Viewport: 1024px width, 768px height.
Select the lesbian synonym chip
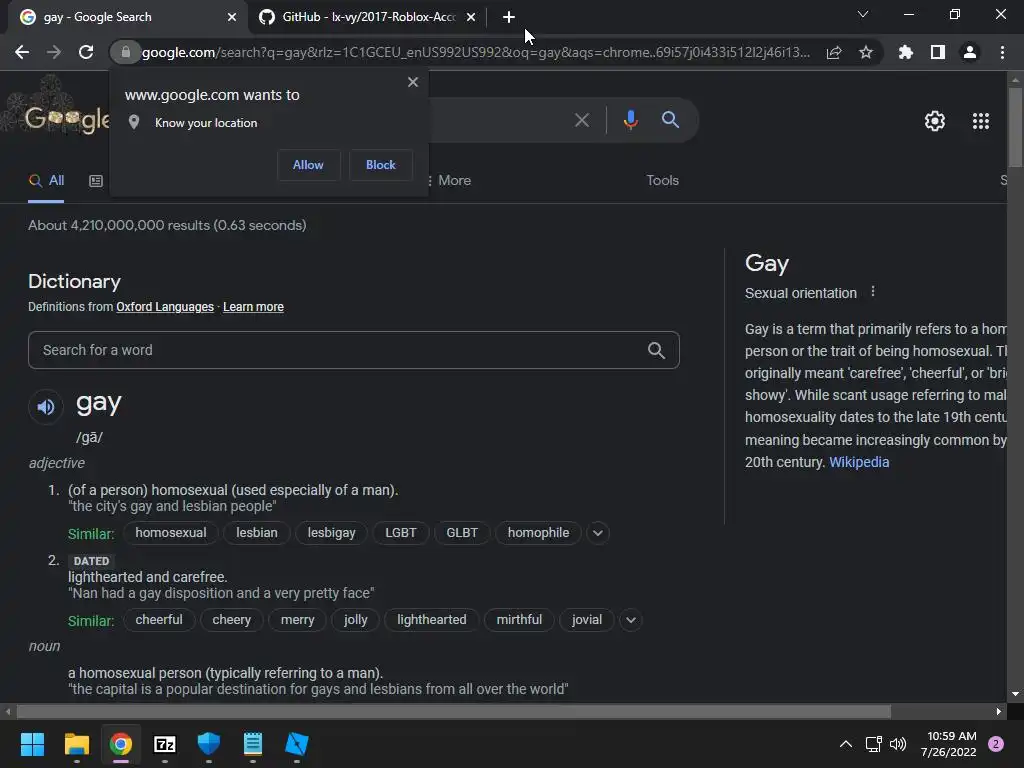coord(257,533)
